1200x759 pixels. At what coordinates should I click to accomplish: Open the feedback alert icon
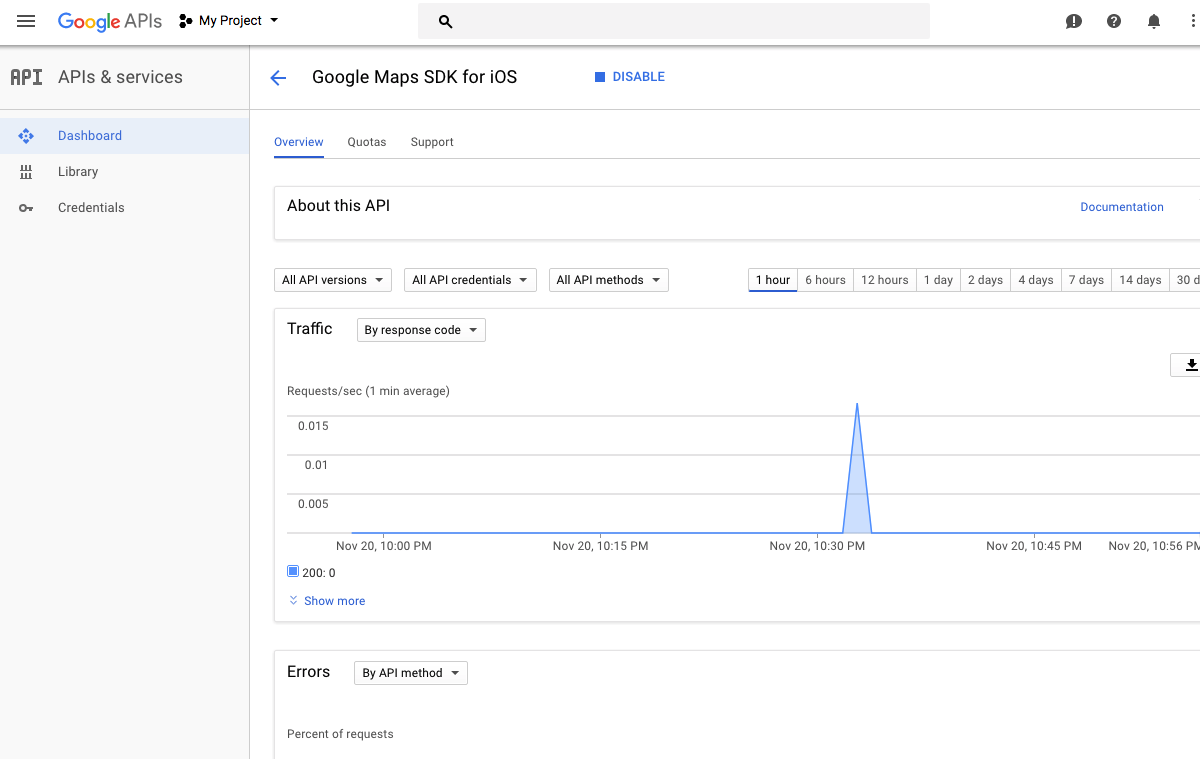pyautogui.click(x=1074, y=21)
